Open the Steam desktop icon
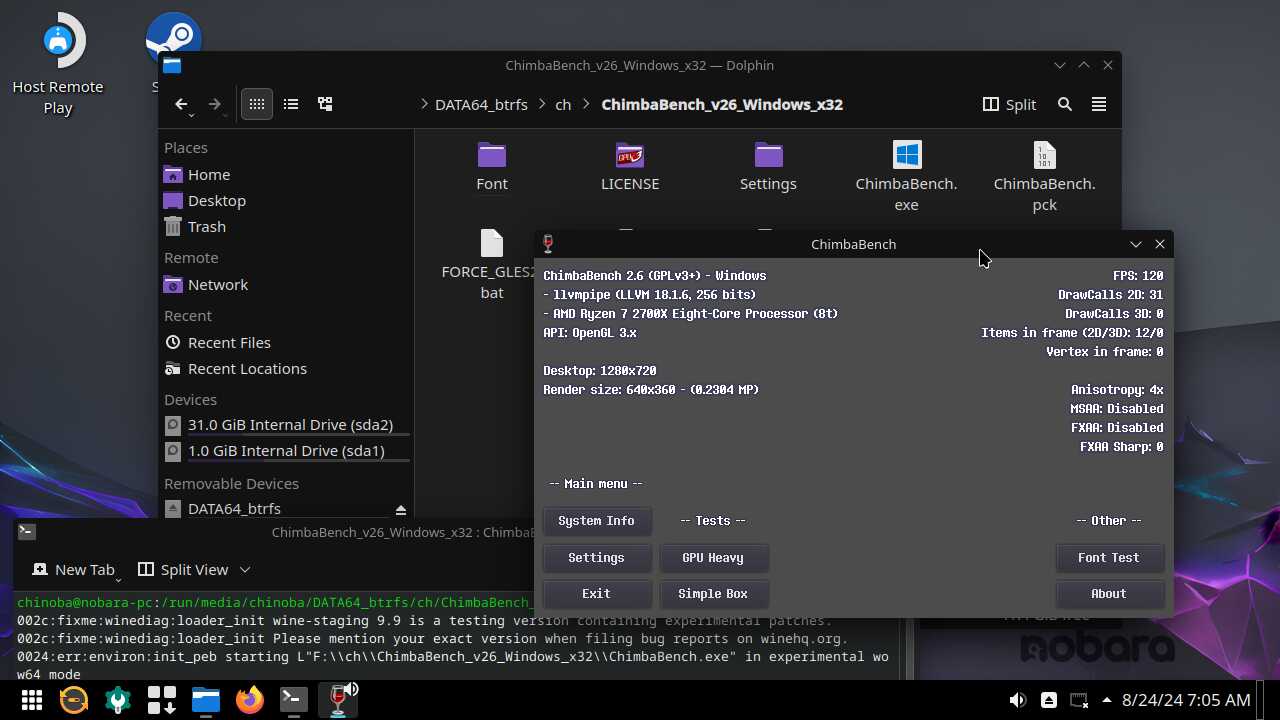The width and height of the screenshot is (1280, 720). pyautogui.click(x=173, y=38)
